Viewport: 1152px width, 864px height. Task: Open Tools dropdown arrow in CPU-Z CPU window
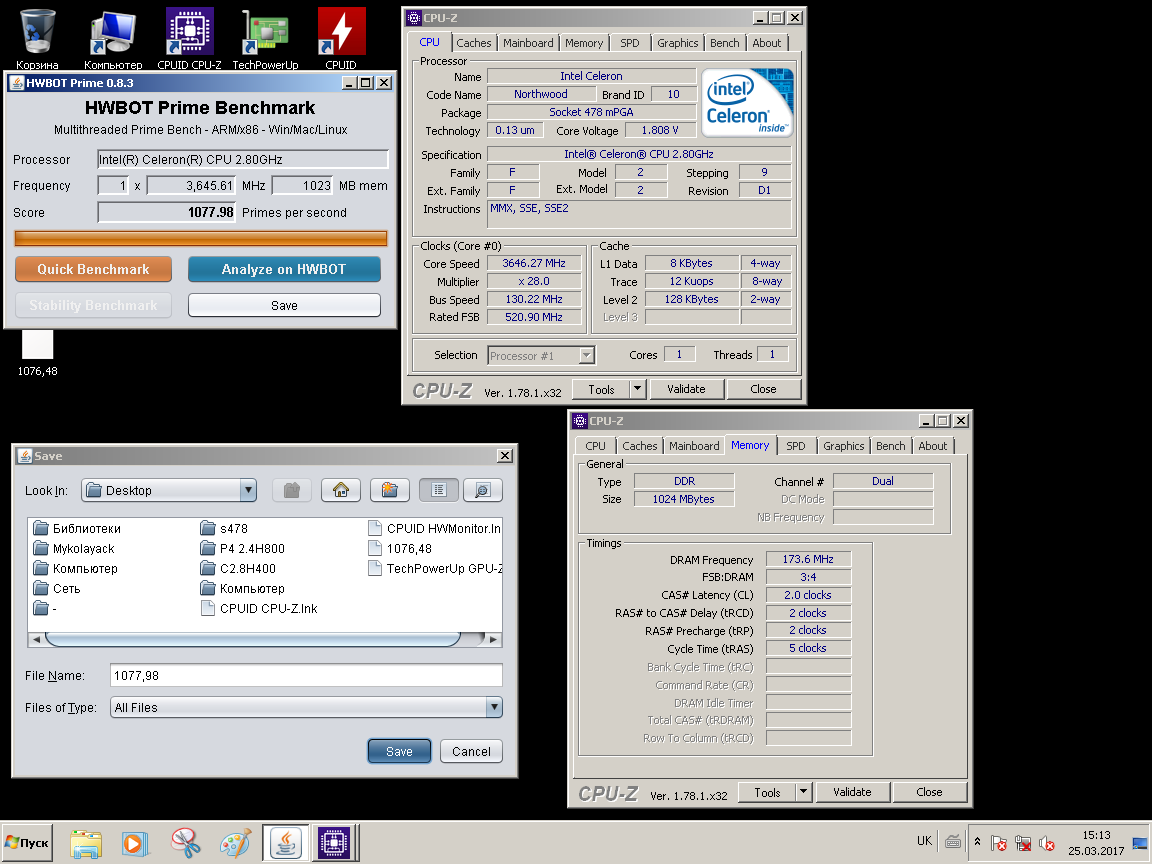(637, 389)
